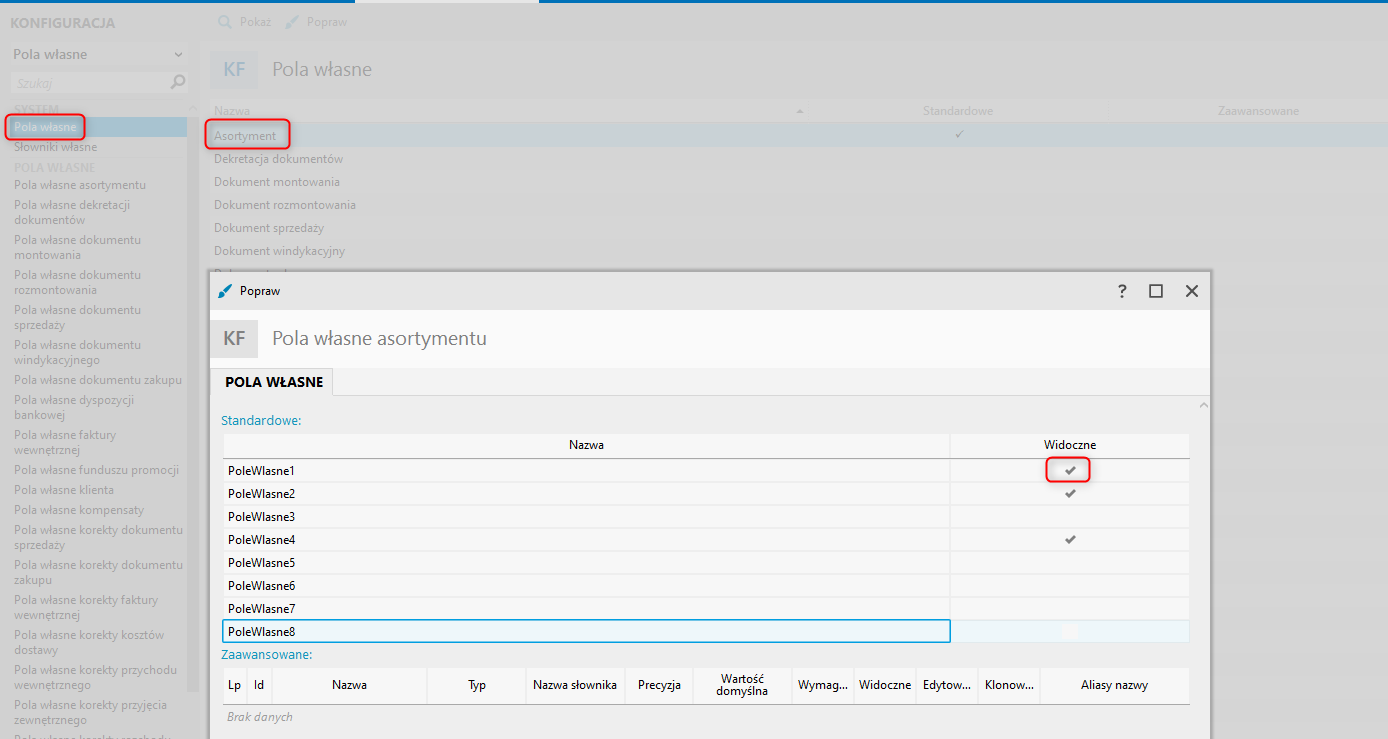Open Pola własne kompensaty
Viewport: 1388px width, 739px height.
(x=79, y=510)
